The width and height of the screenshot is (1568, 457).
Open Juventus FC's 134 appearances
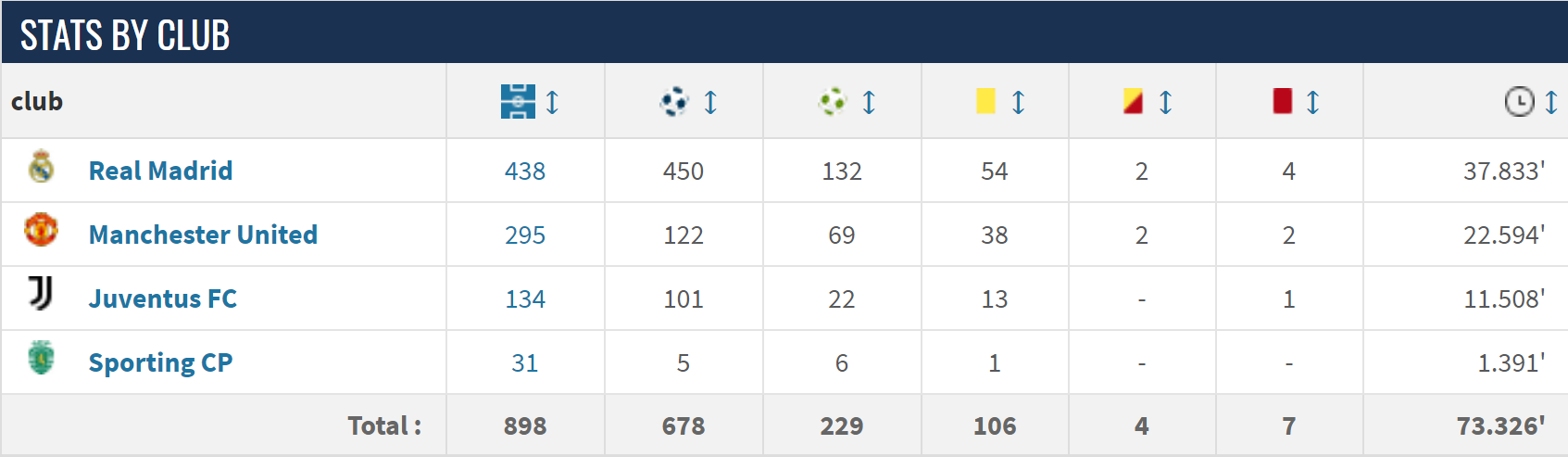[x=525, y=299]
